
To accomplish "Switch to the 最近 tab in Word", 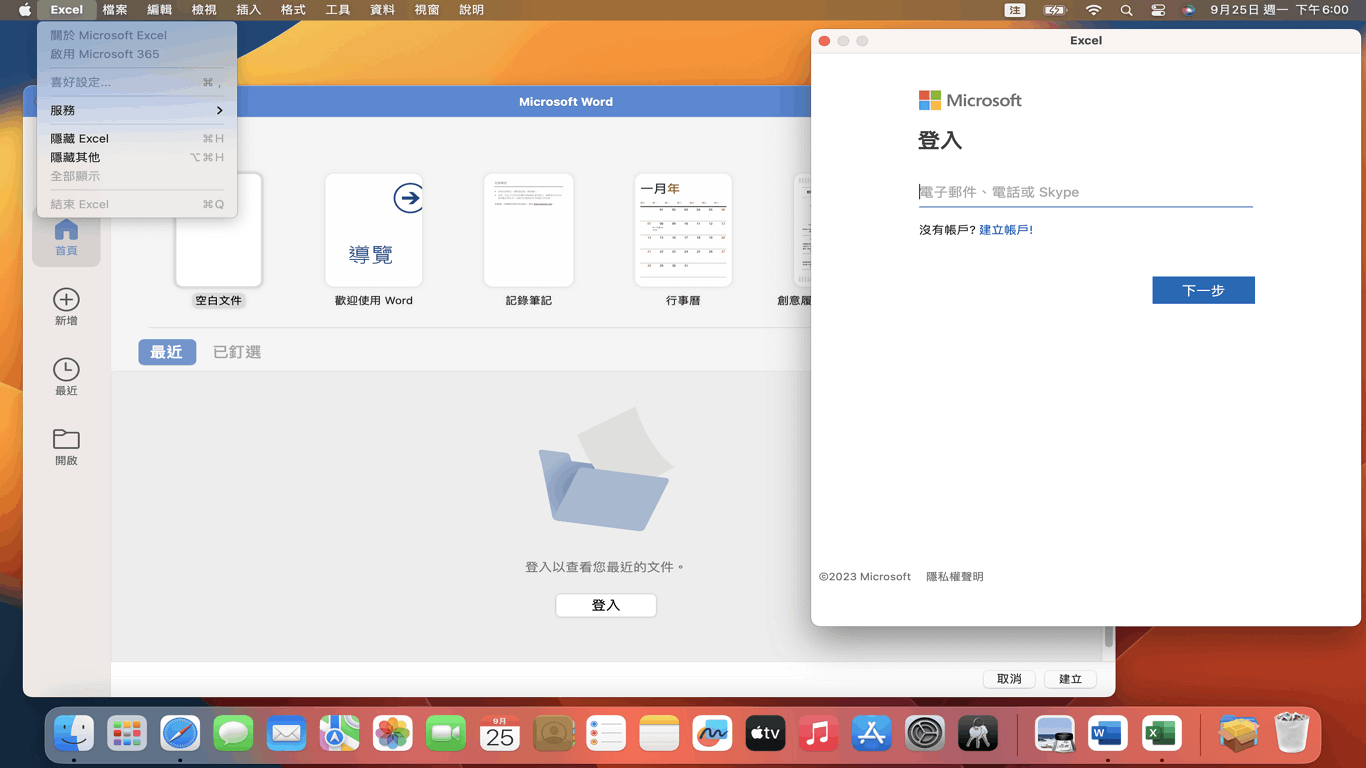I will [x=167, y=352].
